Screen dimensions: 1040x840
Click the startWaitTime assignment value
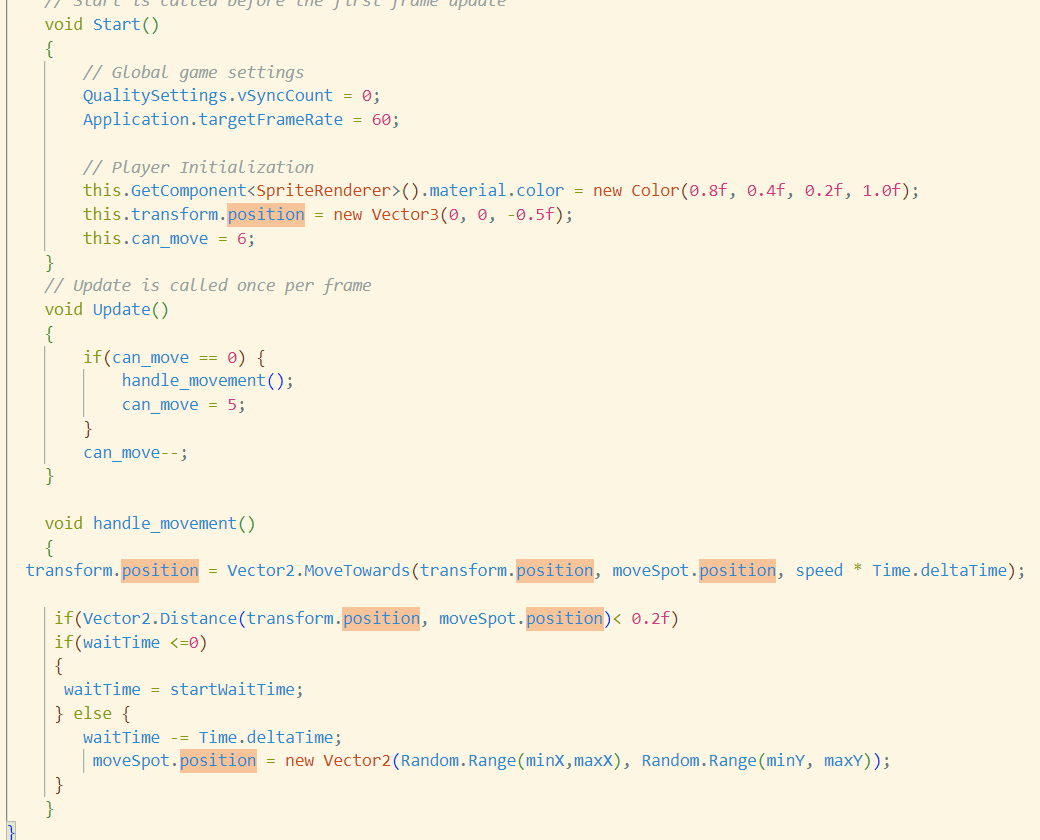point(237,689)
